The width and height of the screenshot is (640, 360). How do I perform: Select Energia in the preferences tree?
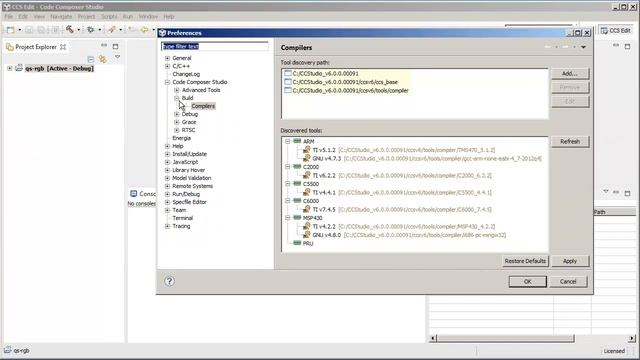181,138
